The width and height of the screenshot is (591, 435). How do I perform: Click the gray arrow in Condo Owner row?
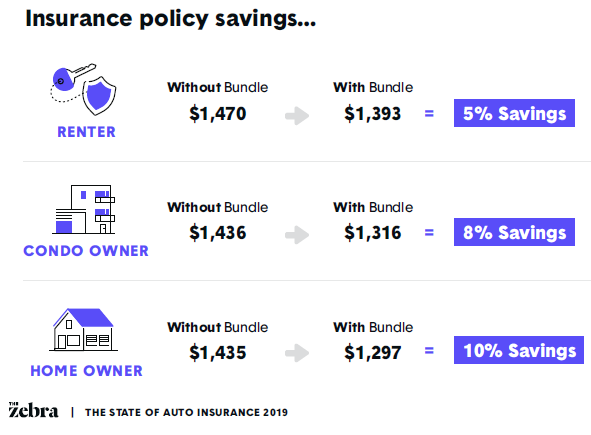[297, 235]
